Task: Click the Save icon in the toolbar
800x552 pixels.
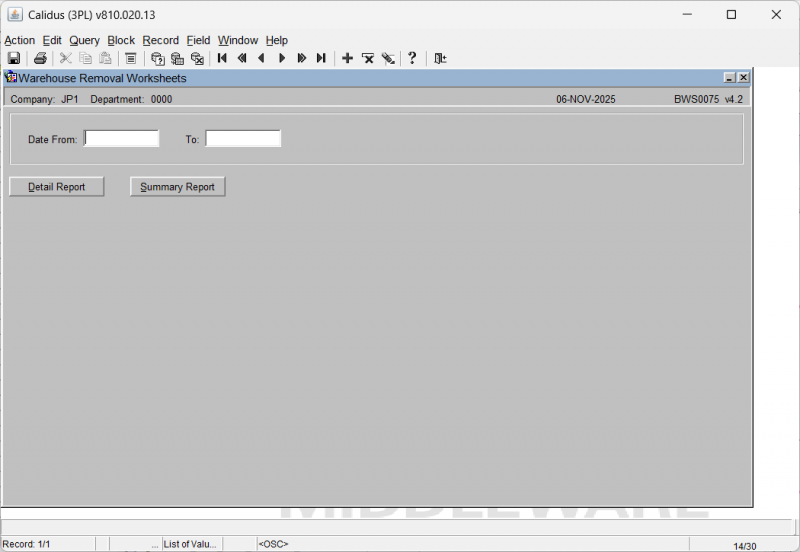Action: tap(14, 58)
